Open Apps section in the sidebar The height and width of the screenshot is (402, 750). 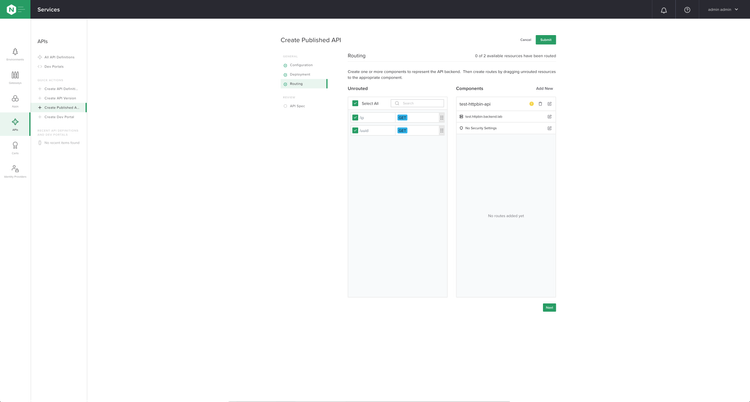15,100
